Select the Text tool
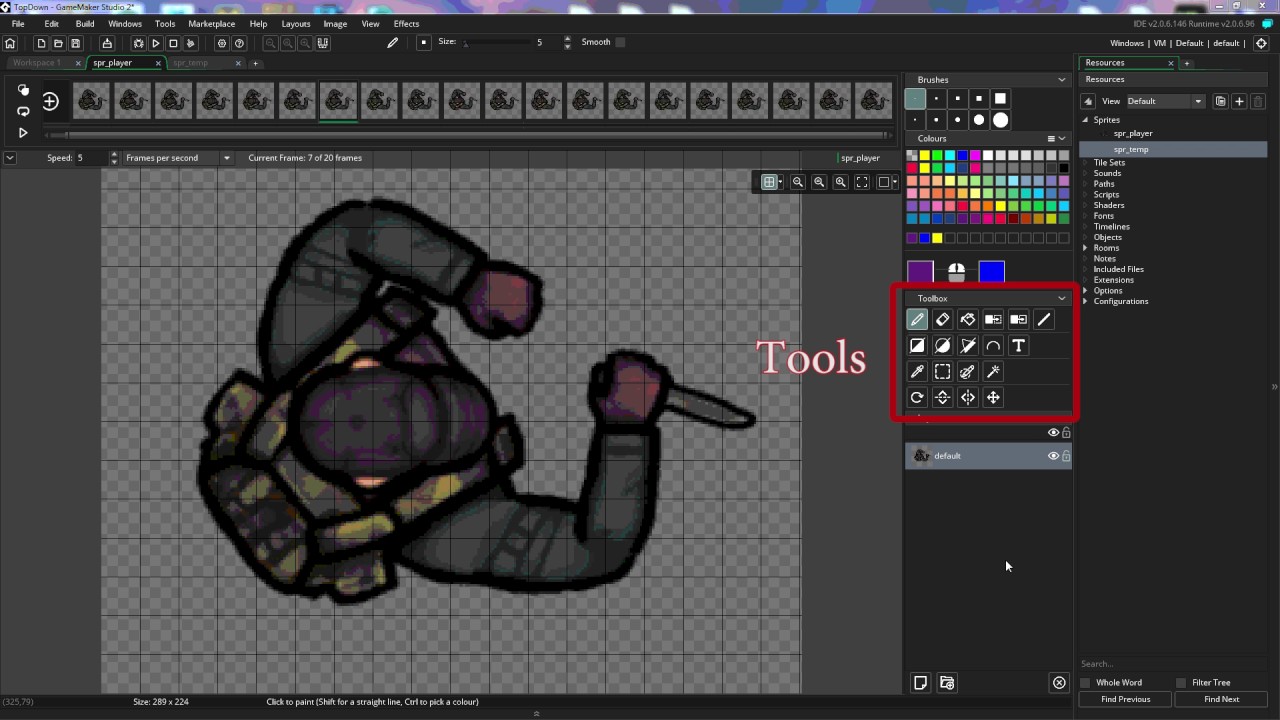Viewport: 1280px width, 720px height. click(1018, 346)
